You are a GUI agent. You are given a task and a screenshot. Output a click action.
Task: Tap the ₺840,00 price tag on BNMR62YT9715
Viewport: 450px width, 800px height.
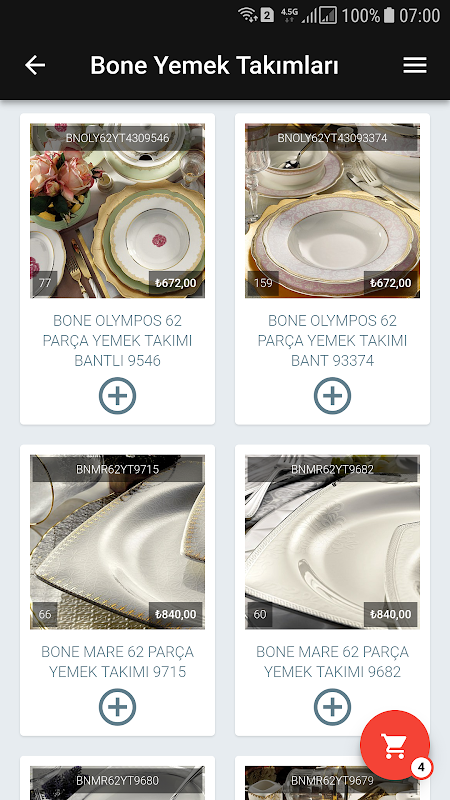coord(176,614)
